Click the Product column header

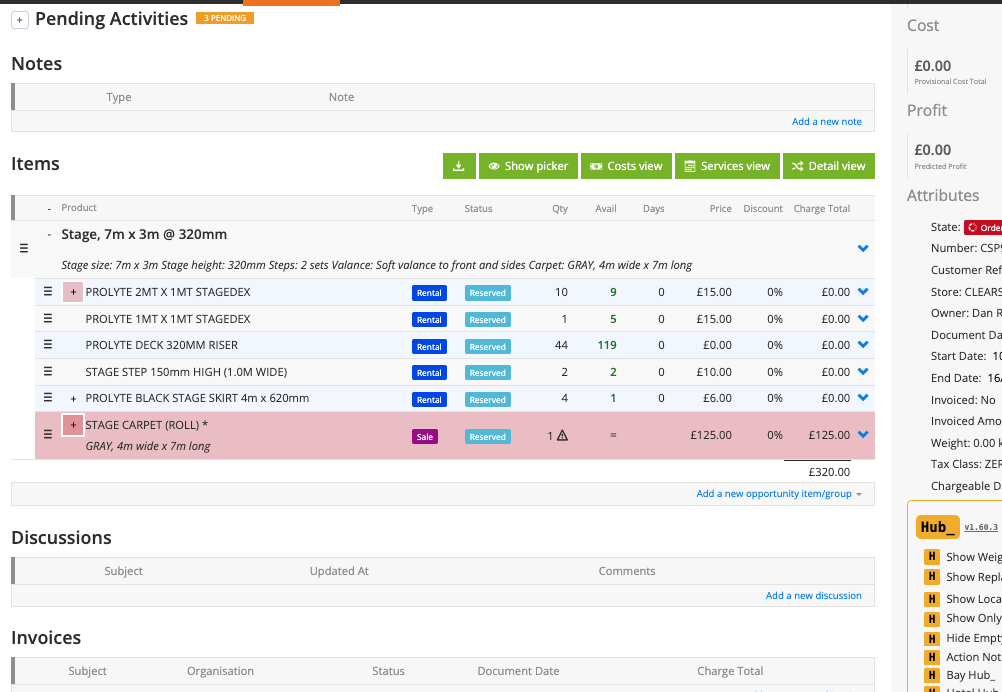79,208
